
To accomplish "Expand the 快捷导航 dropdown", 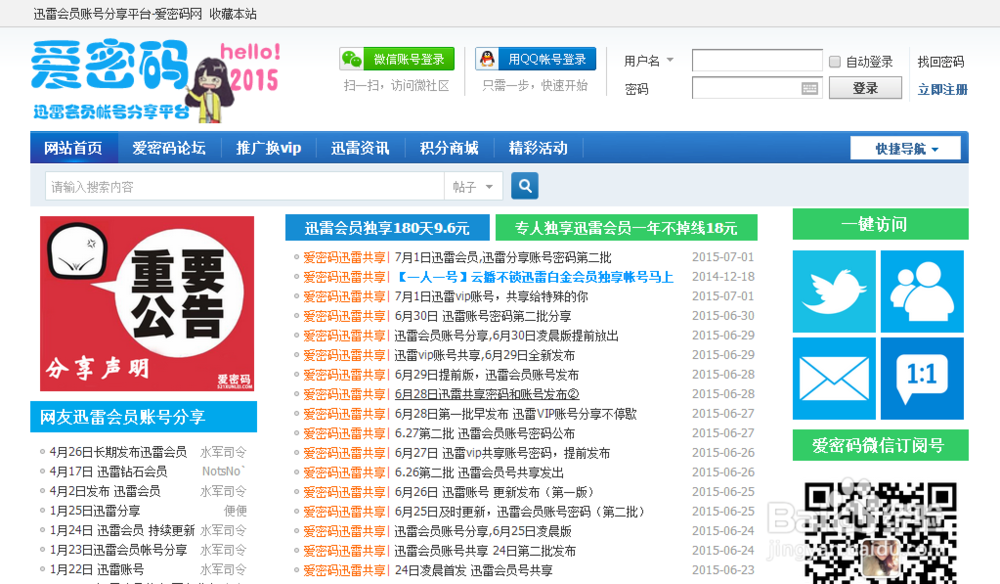I will [x=905, y=147].
